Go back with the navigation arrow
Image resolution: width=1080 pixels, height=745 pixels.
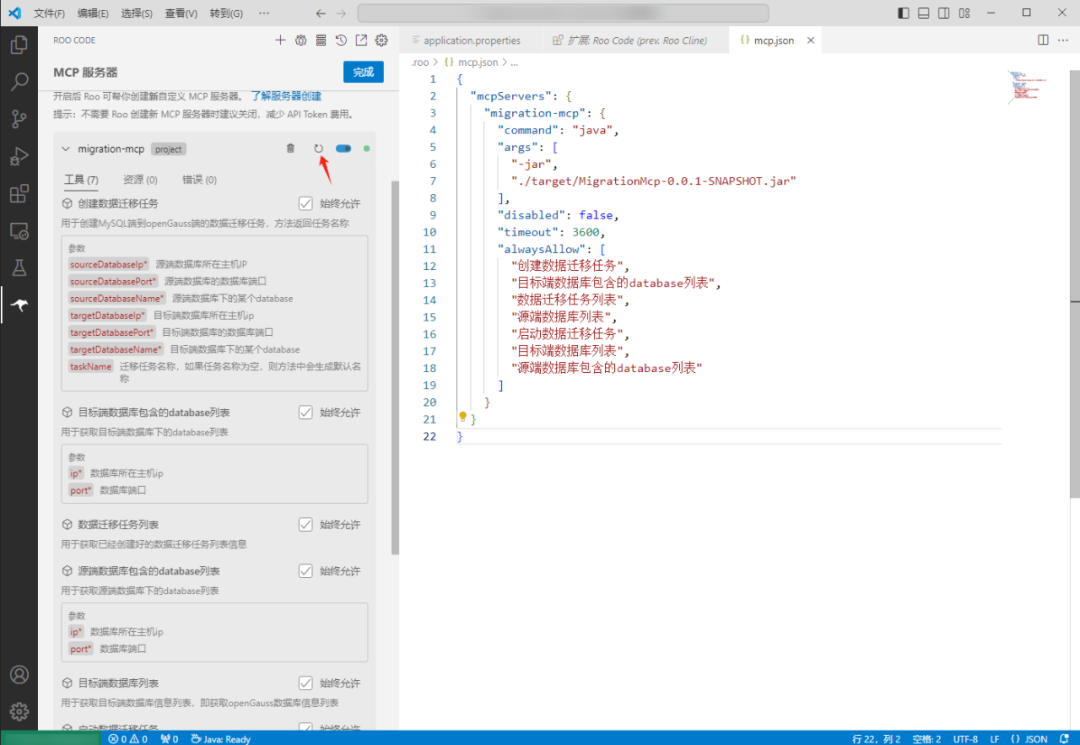click(x=320, y=13)
